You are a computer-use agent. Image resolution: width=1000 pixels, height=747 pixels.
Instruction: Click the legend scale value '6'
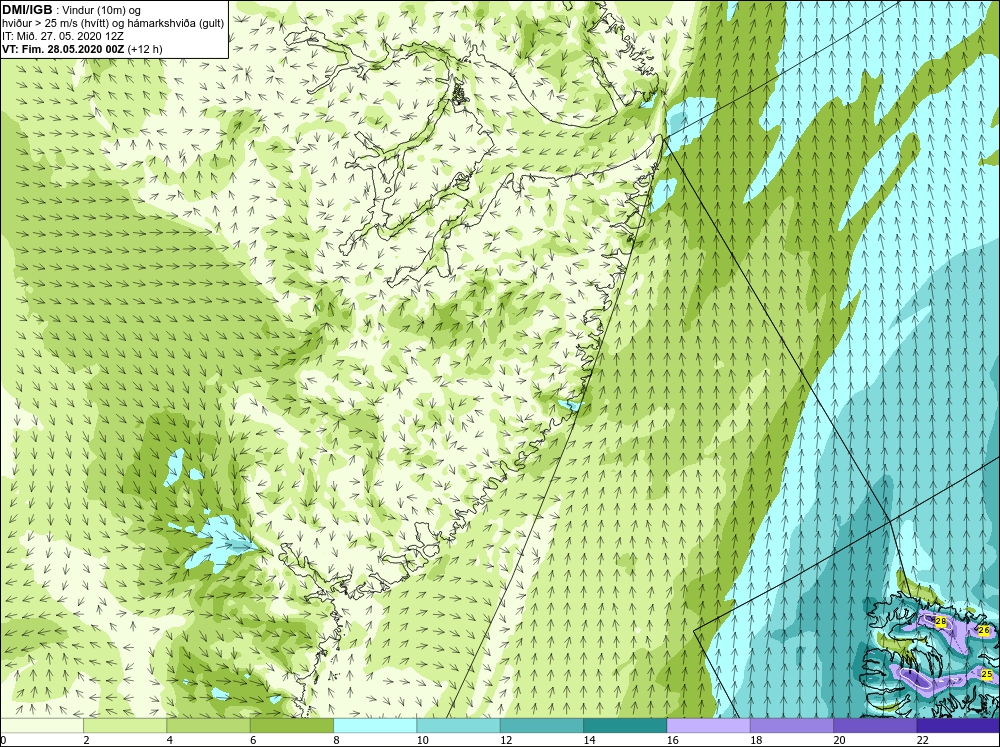[253, 740]
